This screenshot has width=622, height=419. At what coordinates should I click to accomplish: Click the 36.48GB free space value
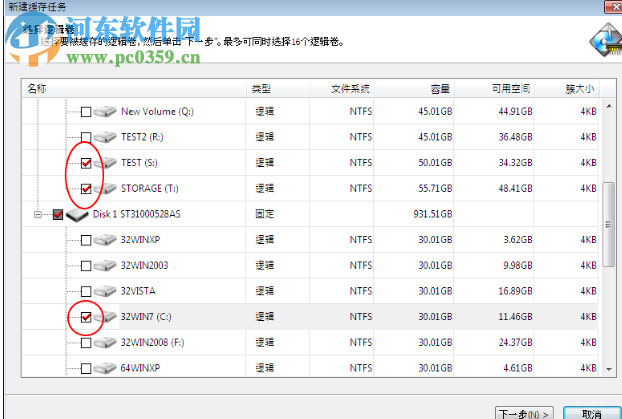click(515, 137)
